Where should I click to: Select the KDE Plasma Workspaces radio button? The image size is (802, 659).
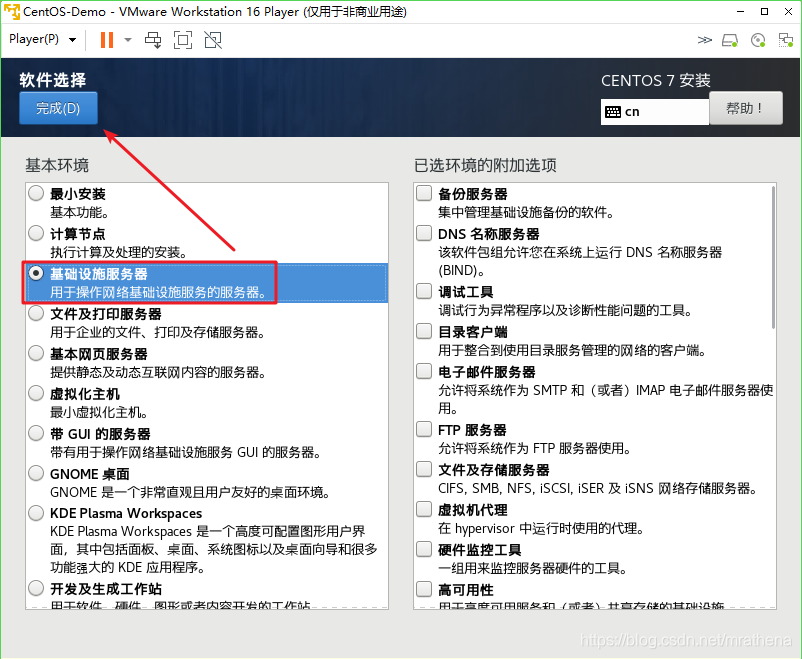[36, 513]
